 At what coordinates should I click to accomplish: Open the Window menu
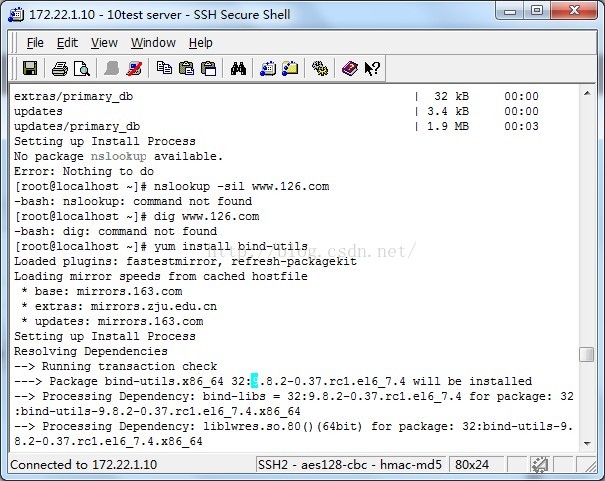[x=153, y=43]
